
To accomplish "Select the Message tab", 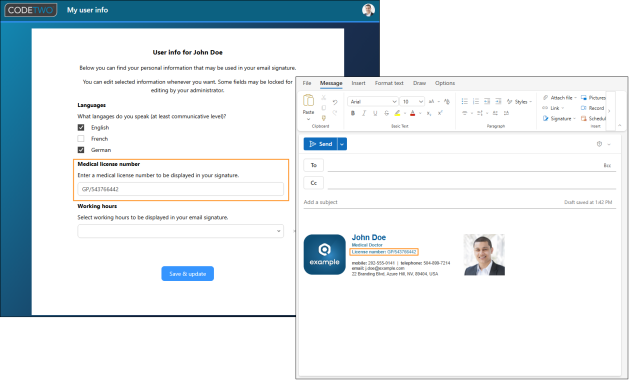I will [331, 83].
